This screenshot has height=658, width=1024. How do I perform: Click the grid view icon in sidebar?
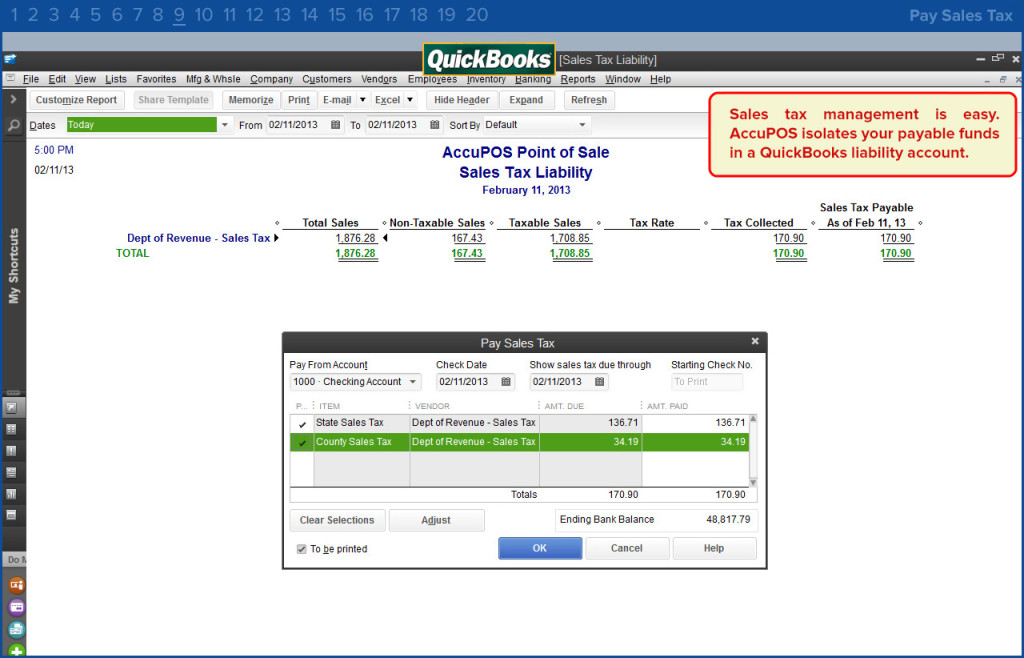pos(12,430)
